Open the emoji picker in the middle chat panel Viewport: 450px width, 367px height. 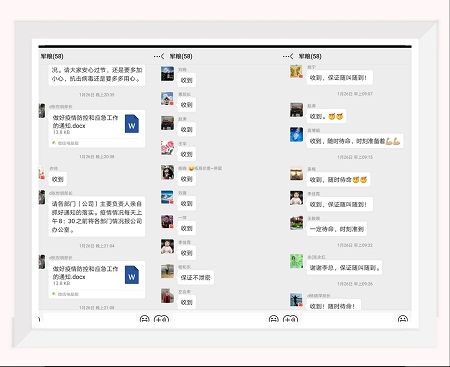tap(273, 319)
